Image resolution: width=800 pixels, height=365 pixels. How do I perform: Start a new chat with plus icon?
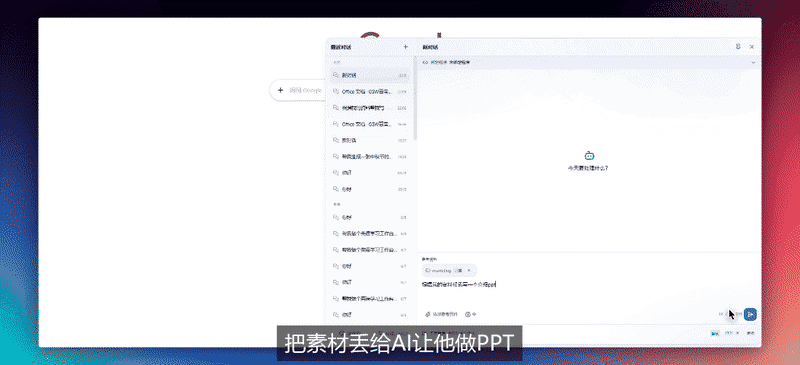click(x=406, y=46)
